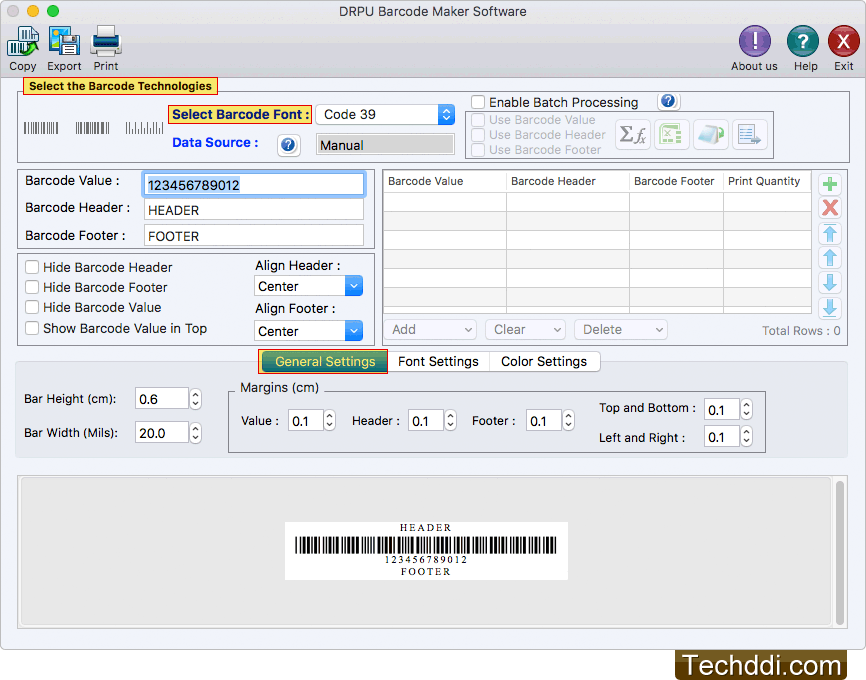
Task: Click the Copy barcode toolbar icon
Action: [23, 41]
